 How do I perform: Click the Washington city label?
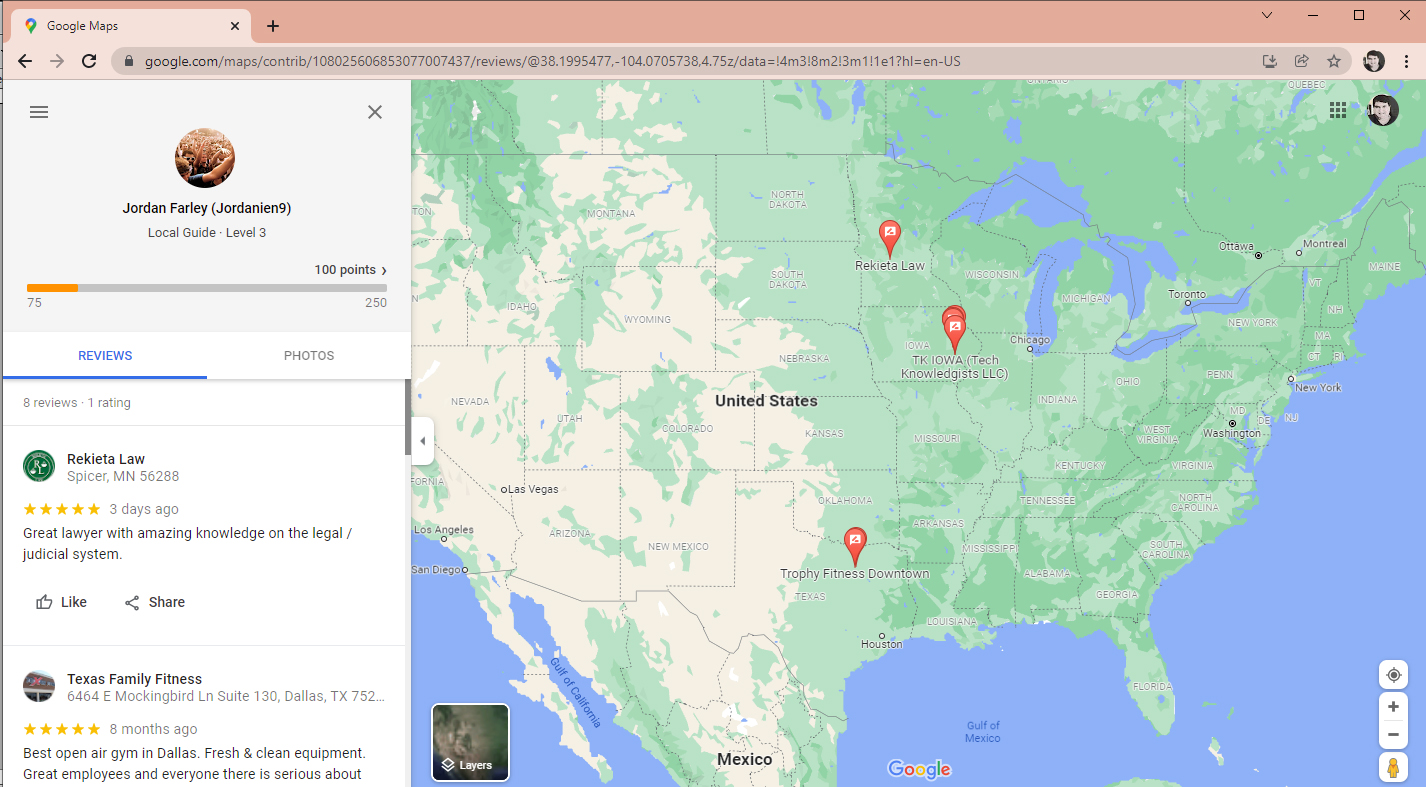pos(1232,433)
